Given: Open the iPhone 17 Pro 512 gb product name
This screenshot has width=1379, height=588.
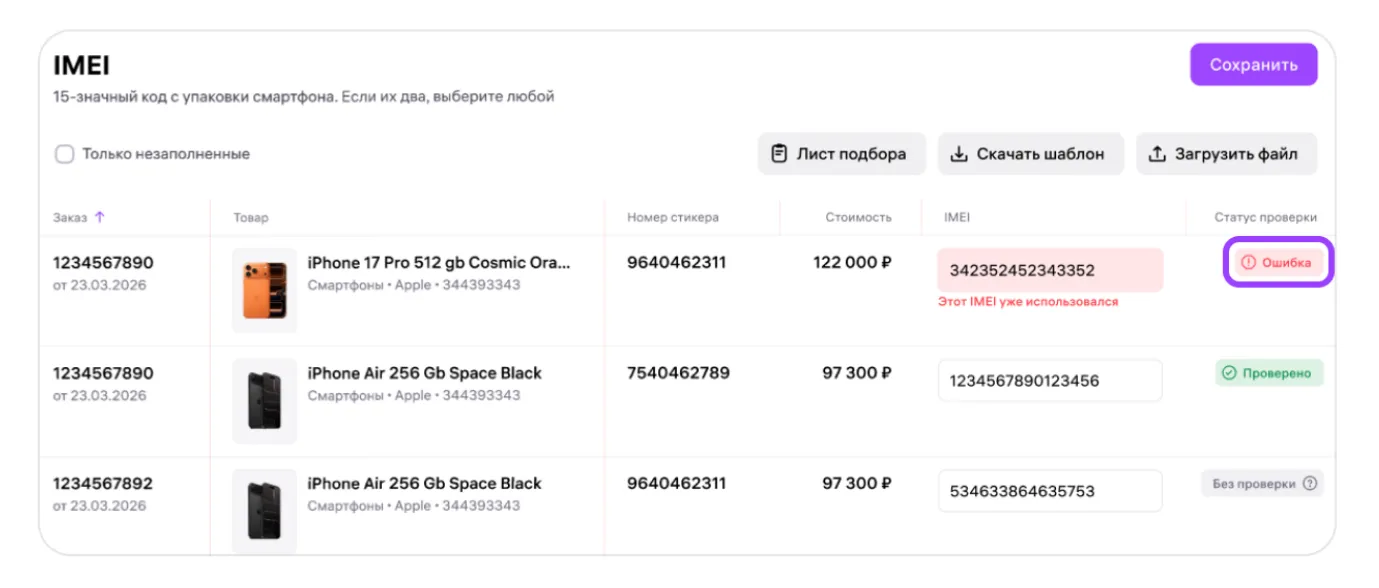Looking at the screenshot, I should [438, 263].
